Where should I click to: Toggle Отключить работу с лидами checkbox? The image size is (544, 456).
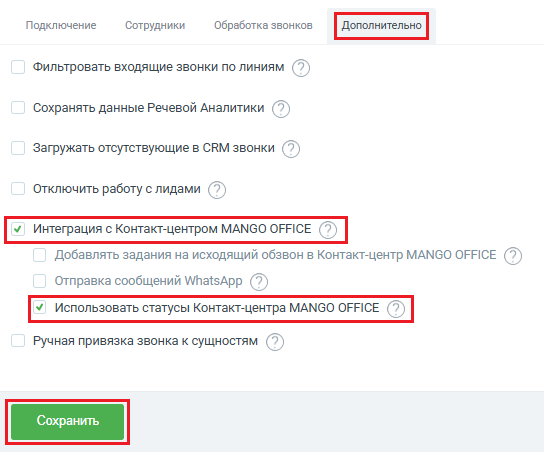[18, 189]
